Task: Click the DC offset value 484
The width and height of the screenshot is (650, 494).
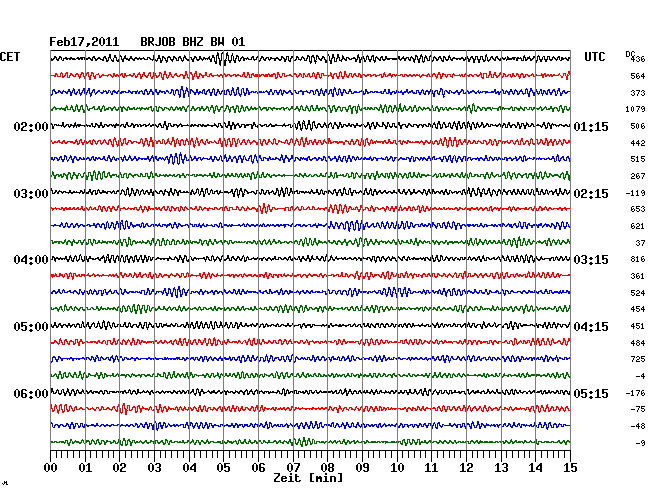Action: (x=638, y=343)
